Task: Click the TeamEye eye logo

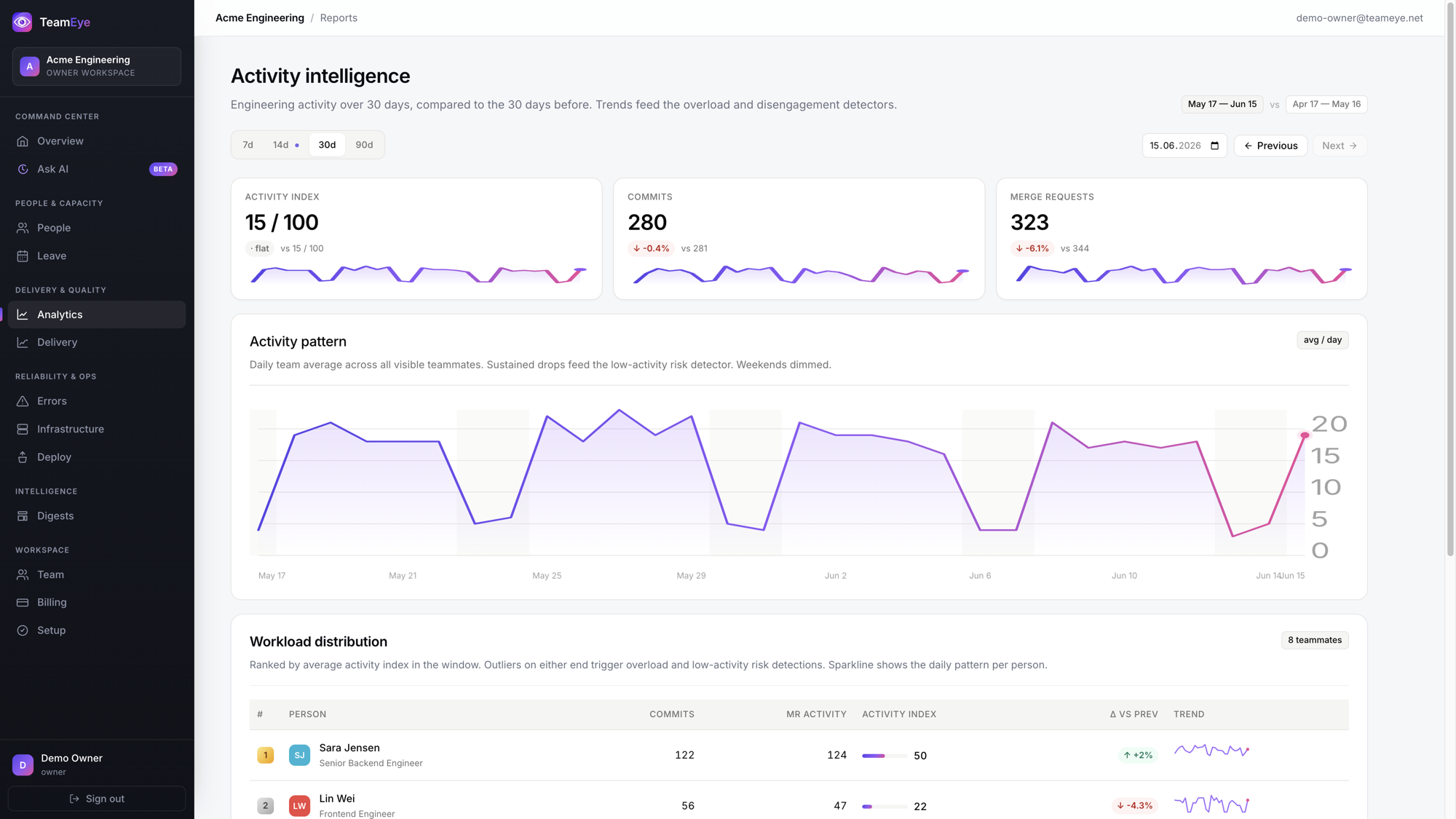Action: (x=23, y=22)
